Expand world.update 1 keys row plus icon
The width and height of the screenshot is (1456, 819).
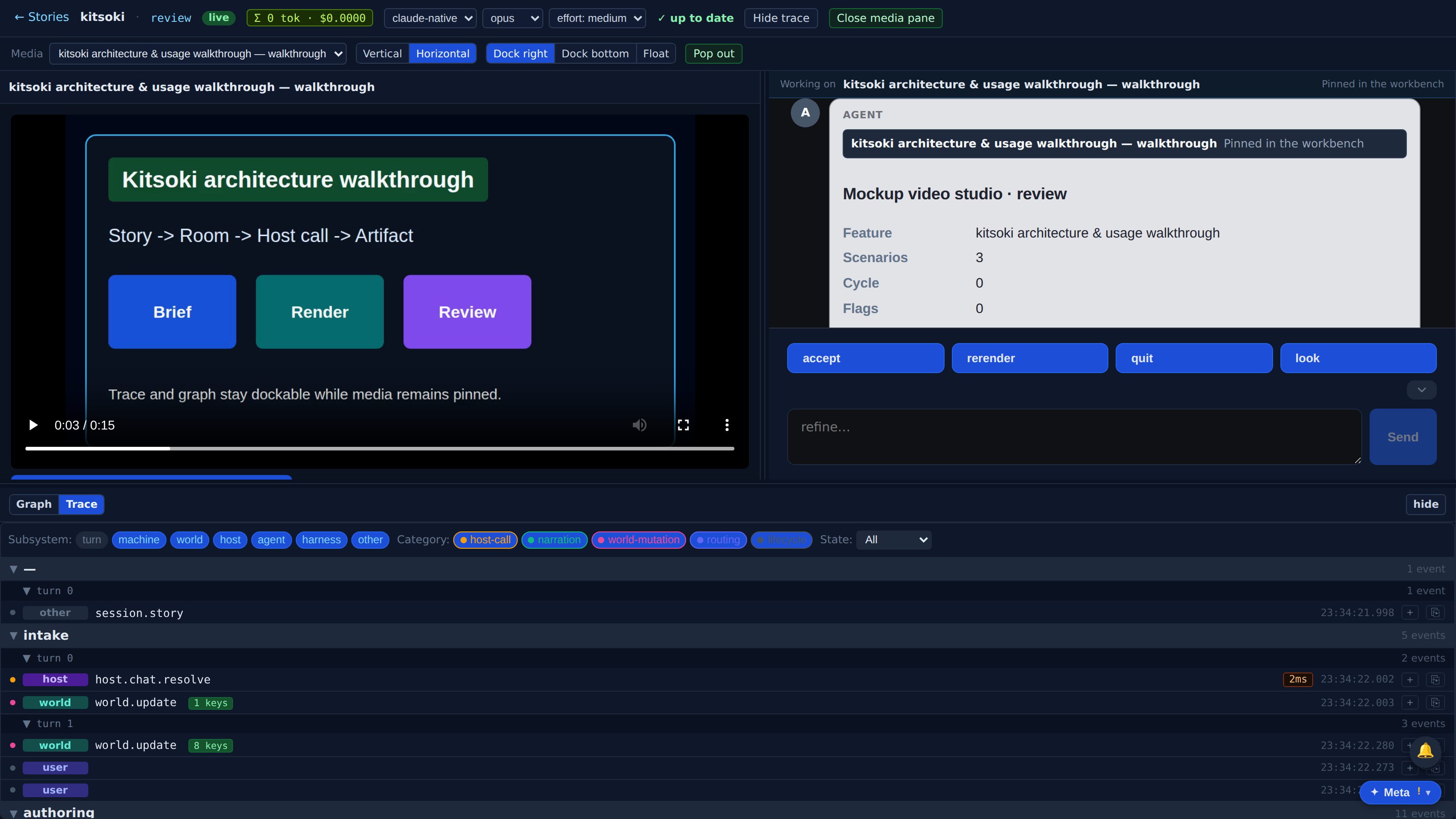pyautogui.click(x=1410, y=703)
